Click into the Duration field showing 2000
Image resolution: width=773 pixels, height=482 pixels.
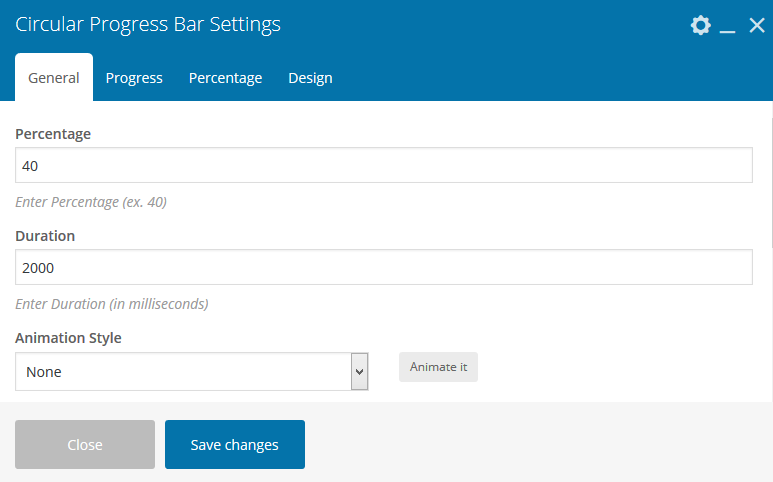(383, 268)
